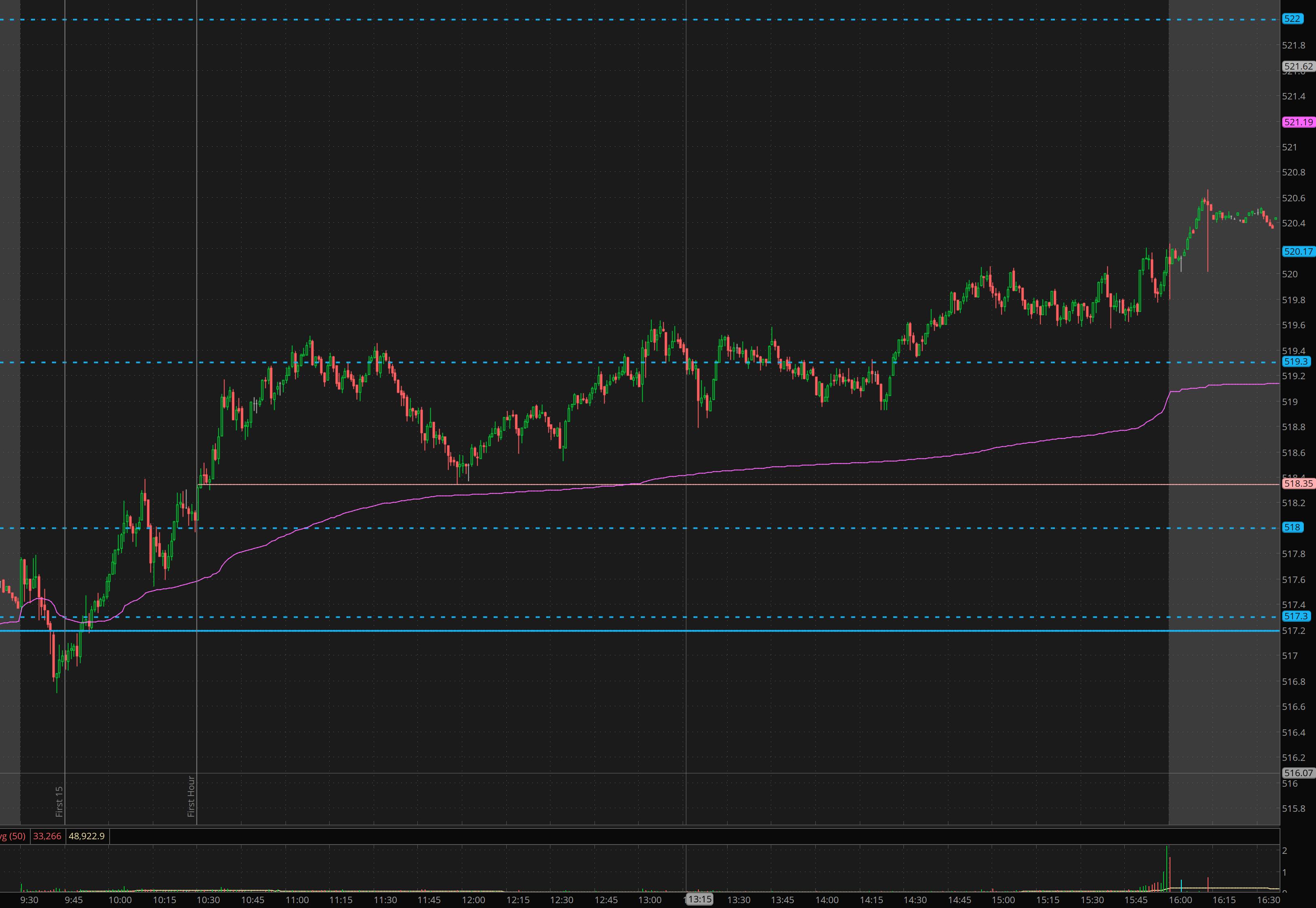Select the blue 520.17 last price label
1316x908 pixels.
(x=1298, y=251)
